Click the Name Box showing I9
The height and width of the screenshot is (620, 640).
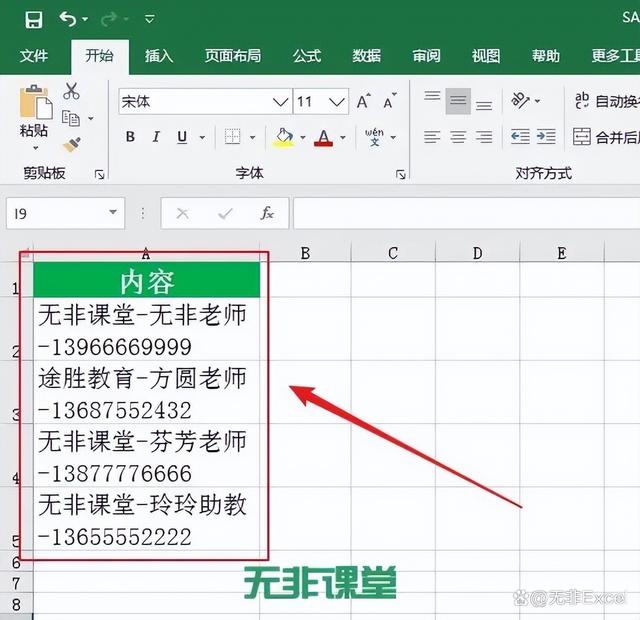(65, 213)
